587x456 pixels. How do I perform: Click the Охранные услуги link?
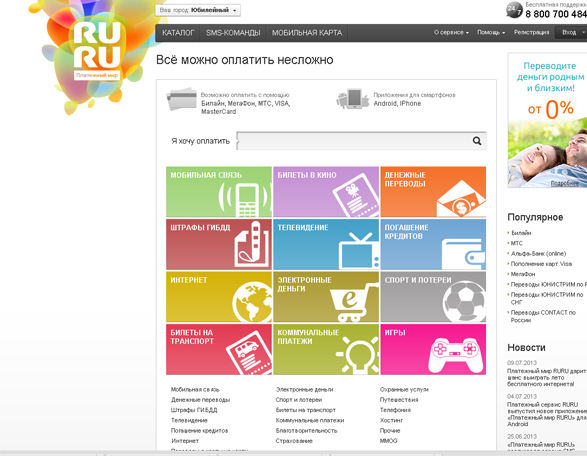click(x=404, y=389)
